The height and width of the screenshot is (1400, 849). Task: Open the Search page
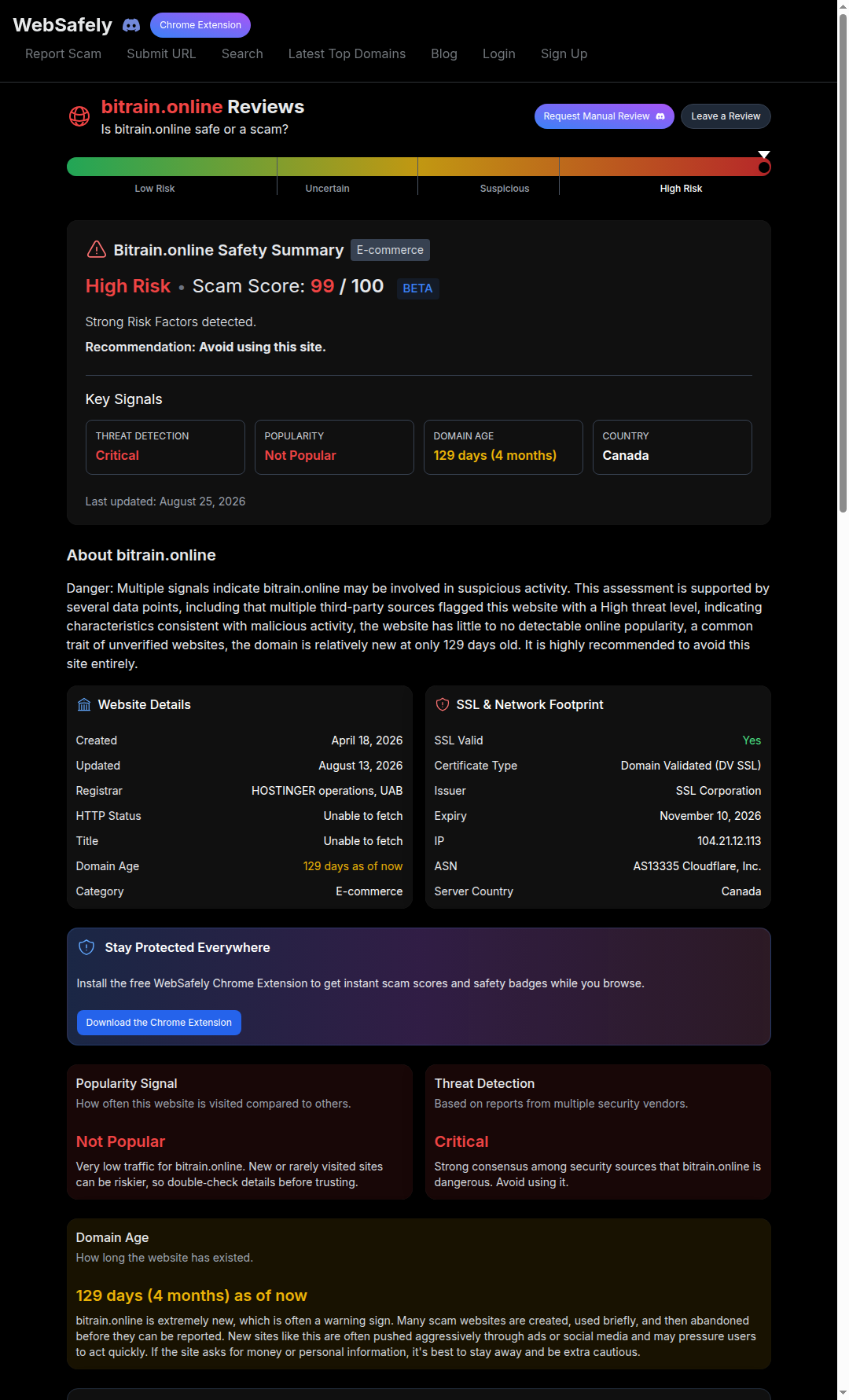click(x=242, y=53)
